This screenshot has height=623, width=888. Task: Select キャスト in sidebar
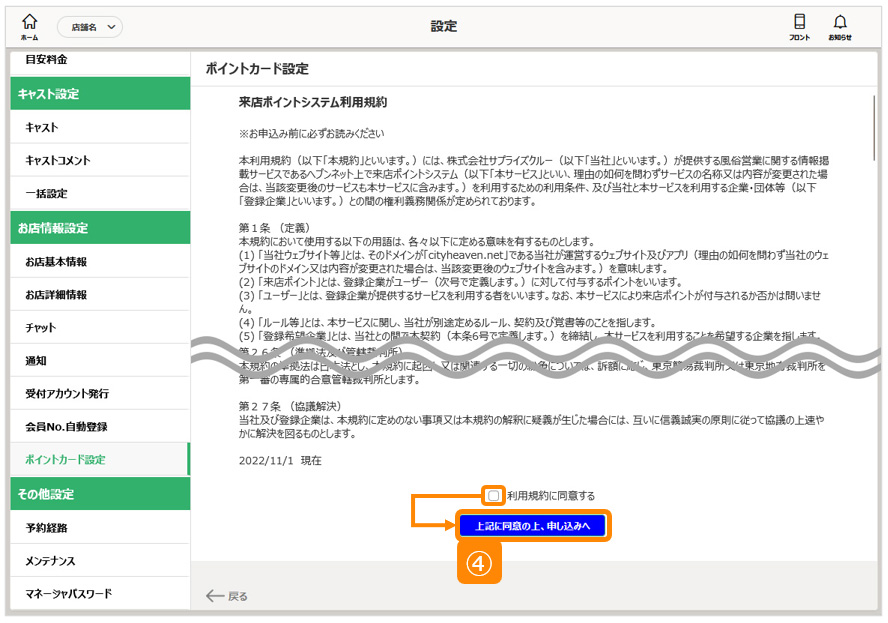point(42,127)
